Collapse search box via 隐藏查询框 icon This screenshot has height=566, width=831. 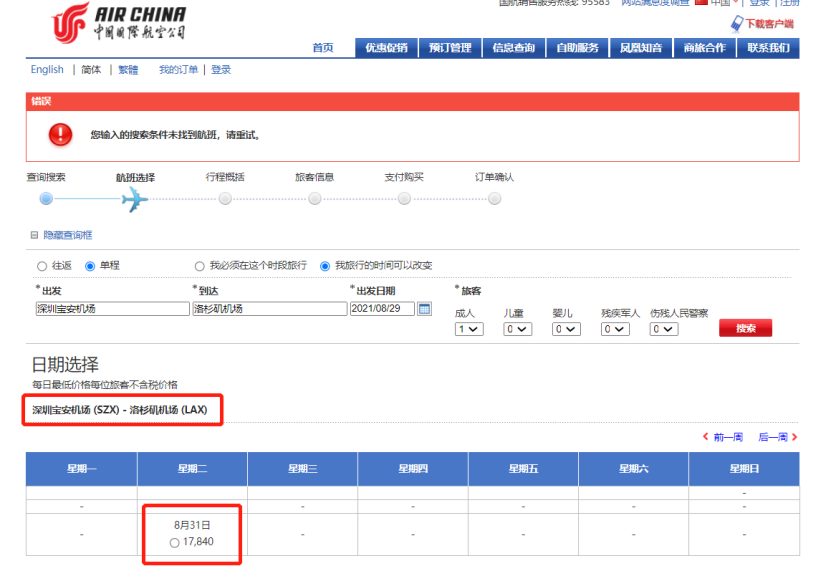click(35, 235)
